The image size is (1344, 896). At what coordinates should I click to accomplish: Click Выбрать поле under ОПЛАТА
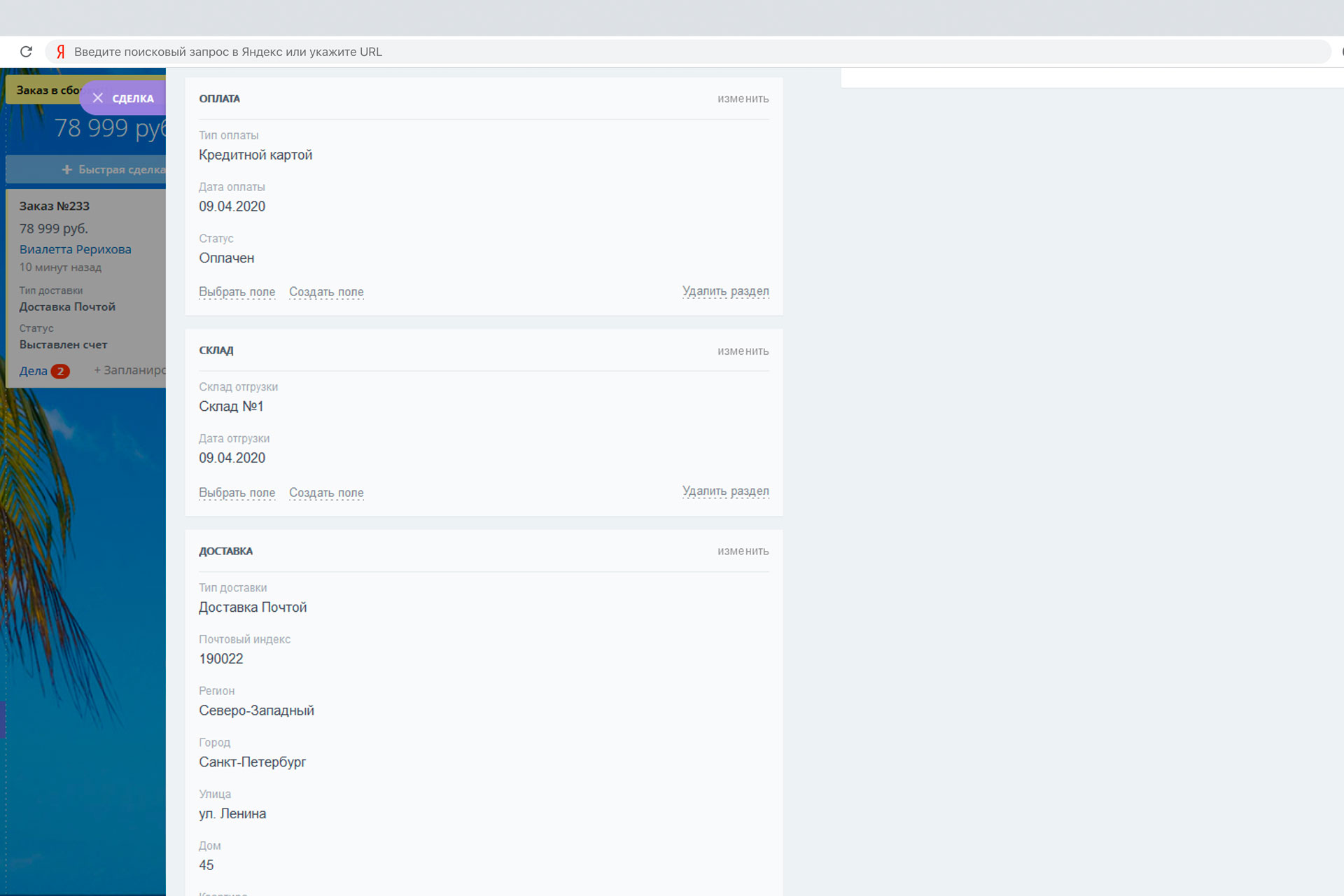click(237, 292)
